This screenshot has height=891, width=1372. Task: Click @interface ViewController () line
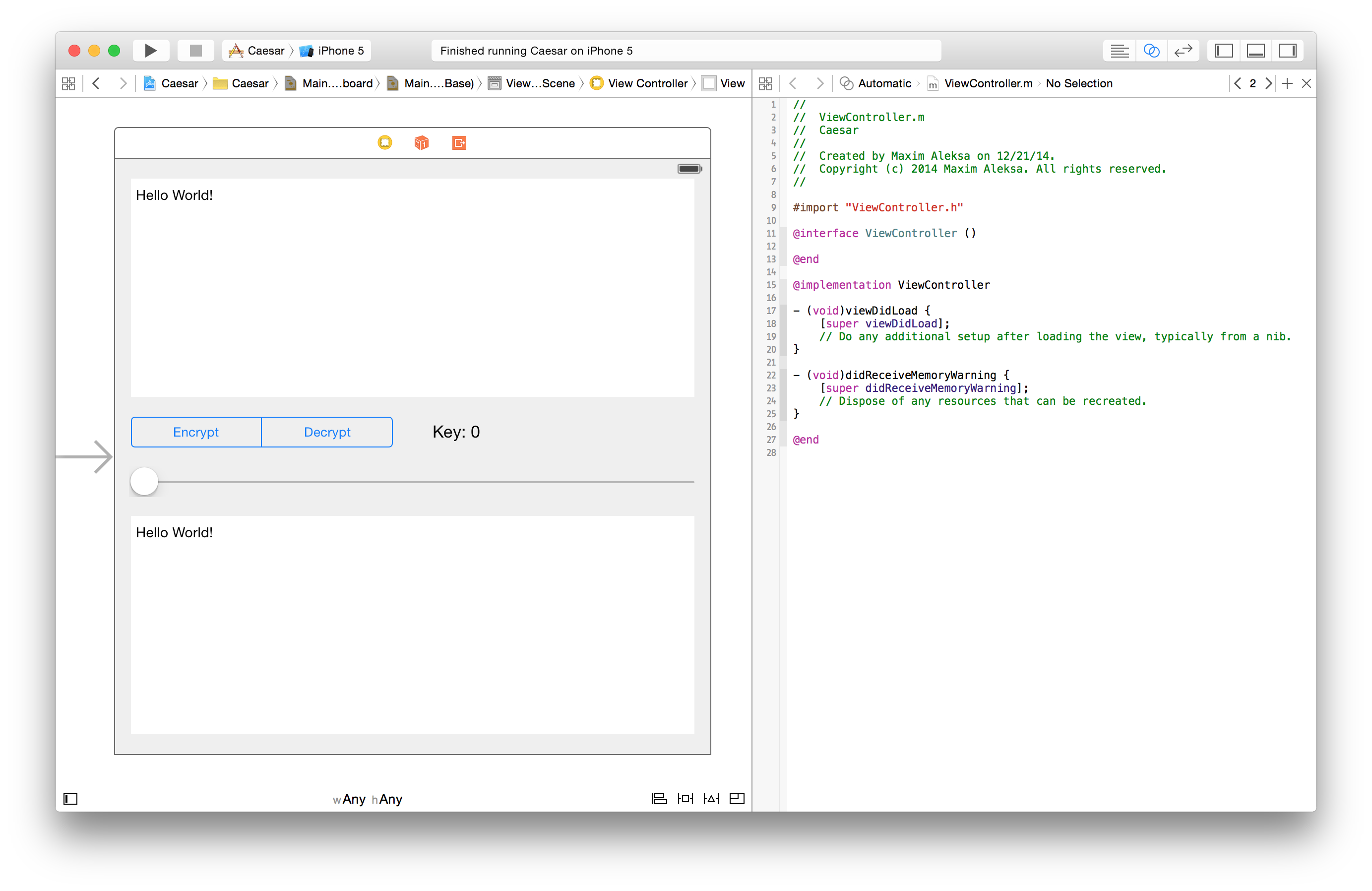coord(884,234)
